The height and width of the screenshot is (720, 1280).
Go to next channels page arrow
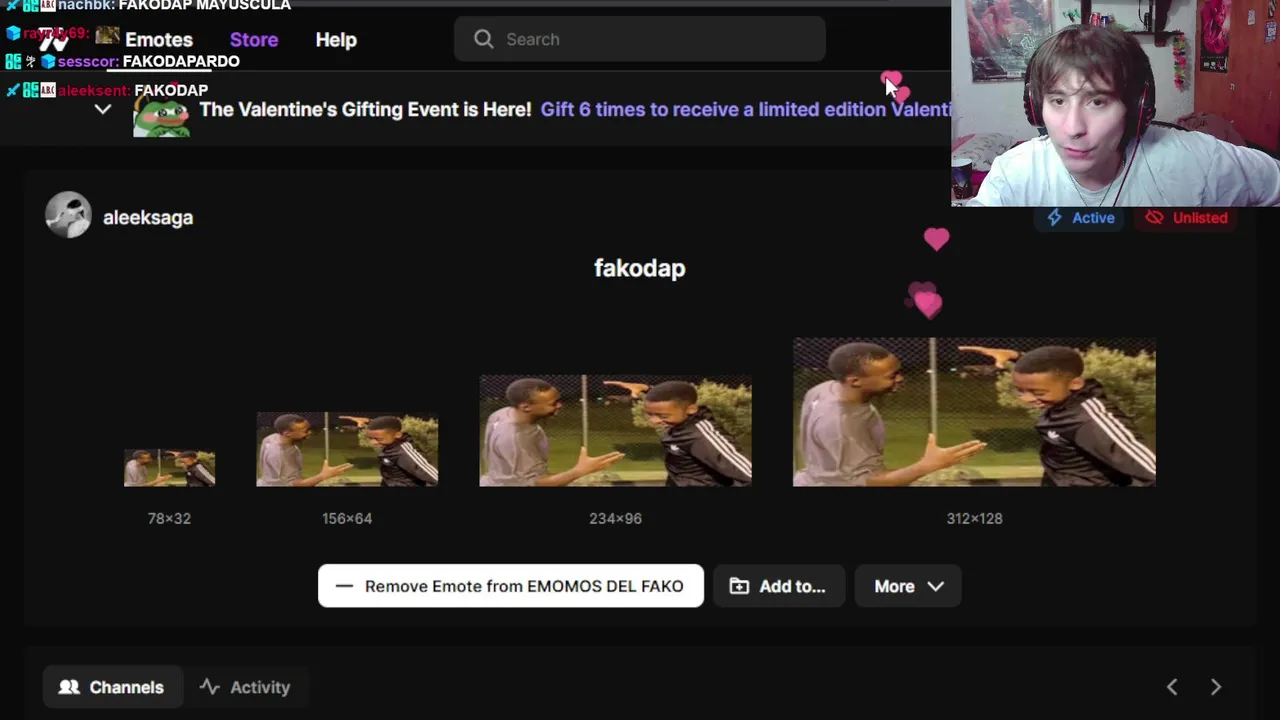coord(1216,687)
